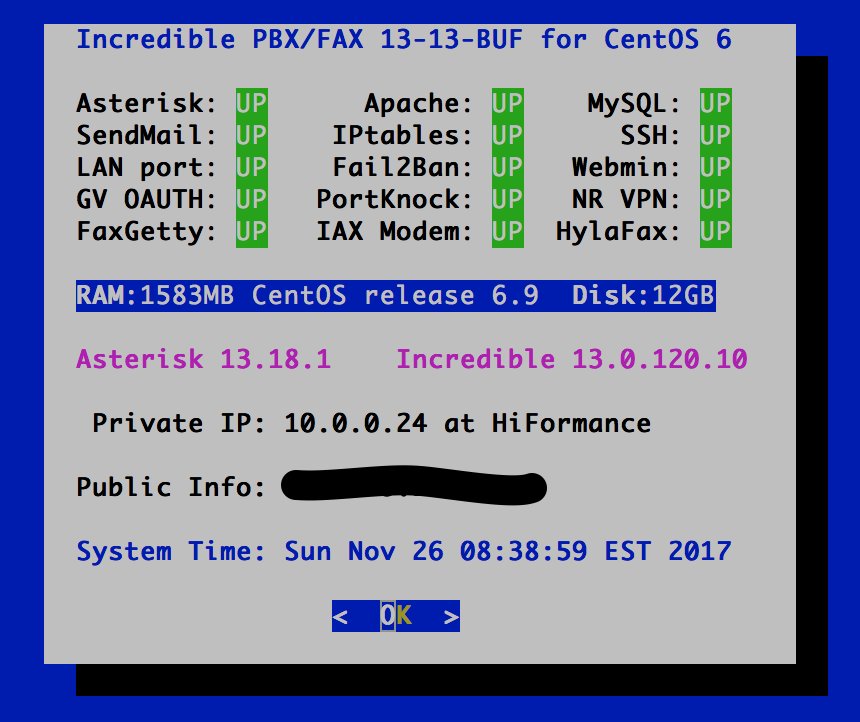Click the 'PortKnock:' label
The width and height of the screenshot is (860, 722).
[394, 199]
